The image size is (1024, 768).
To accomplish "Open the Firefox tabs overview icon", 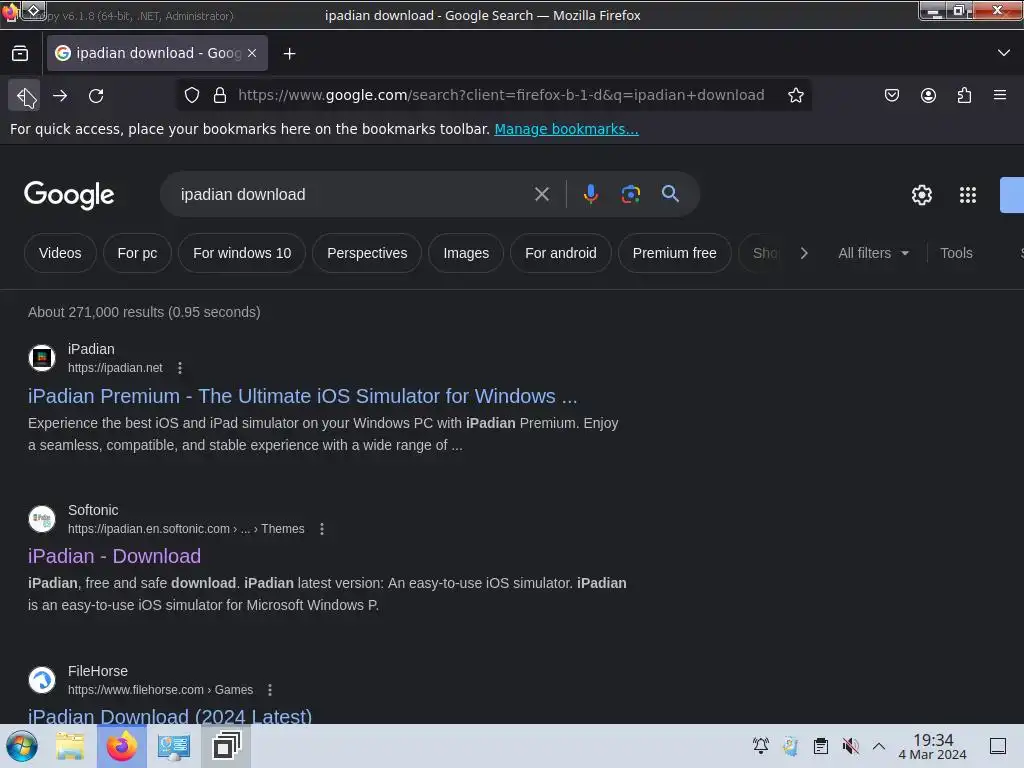I will [20, 54].
